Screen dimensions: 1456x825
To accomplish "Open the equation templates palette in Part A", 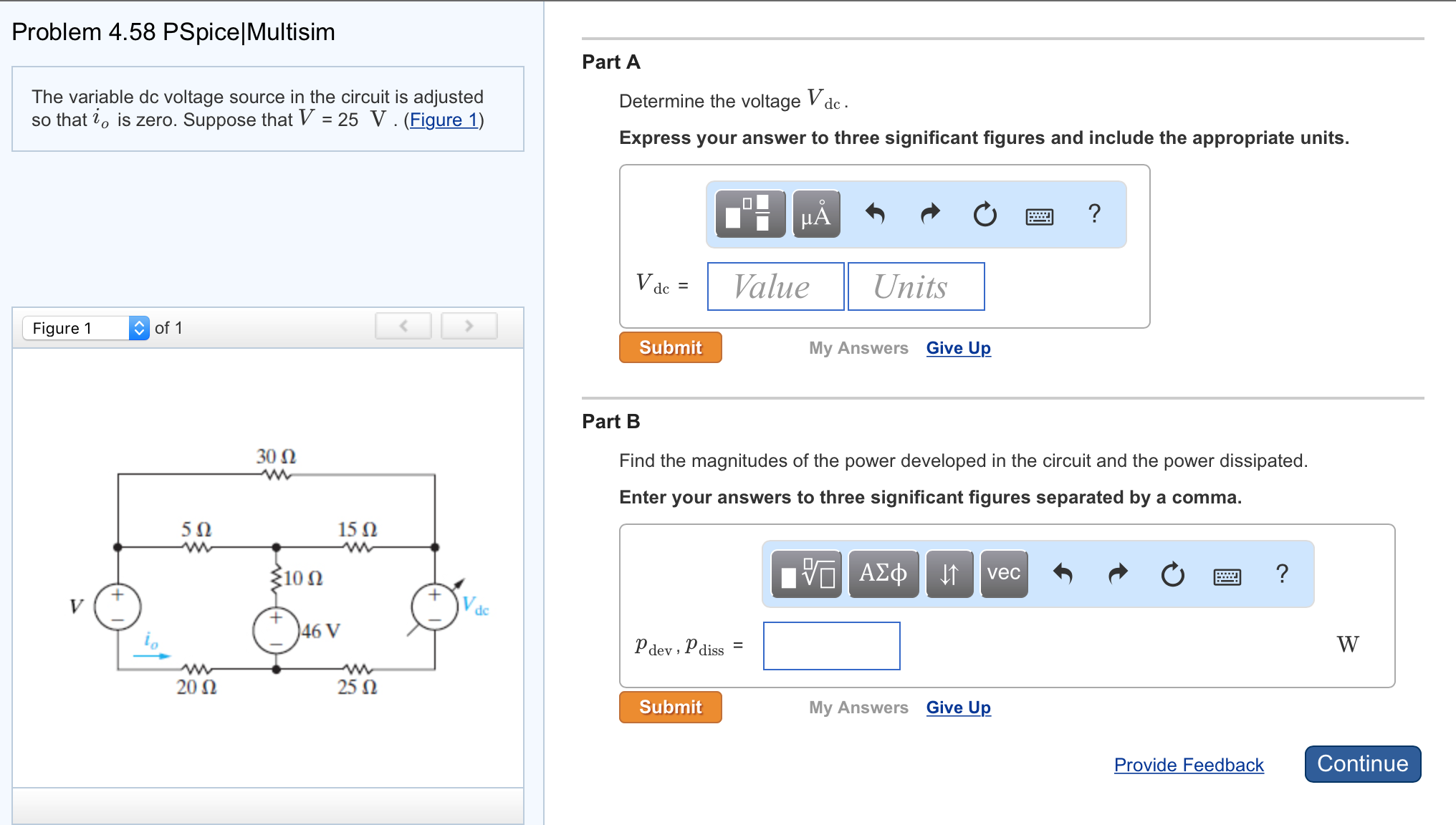I will 748,213.
